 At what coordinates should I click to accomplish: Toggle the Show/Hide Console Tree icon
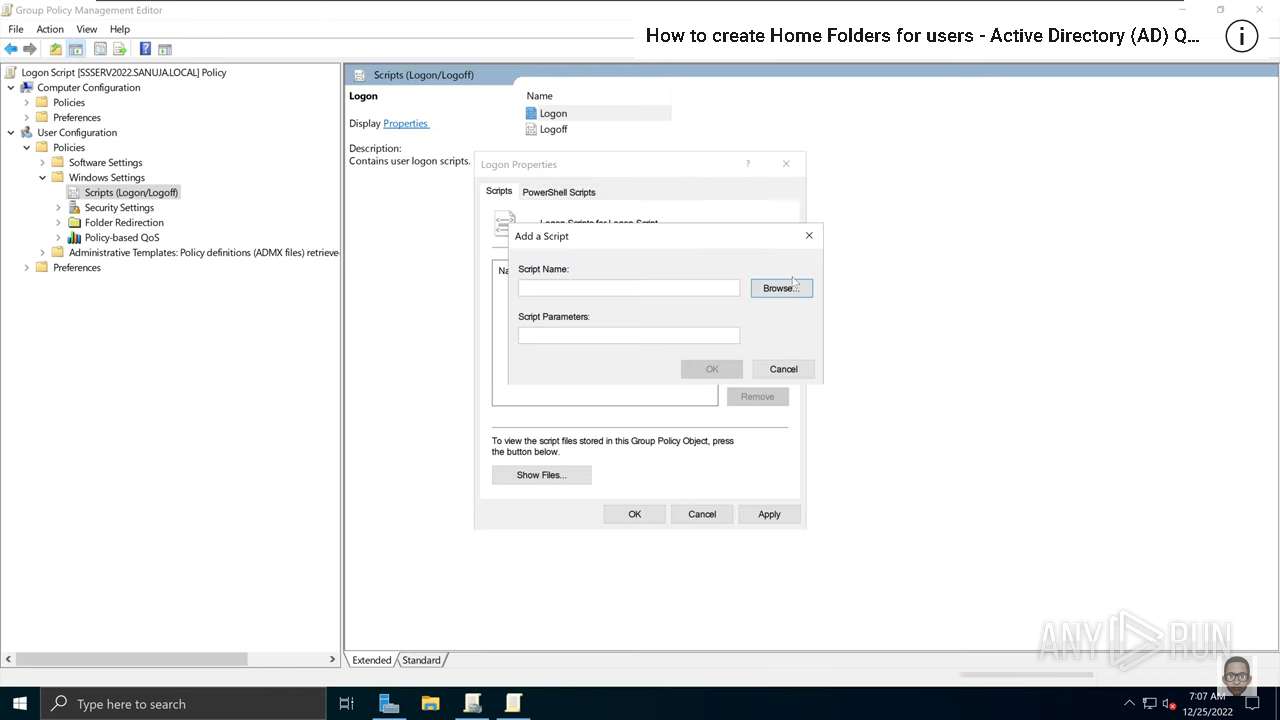[x=75, y=49]
